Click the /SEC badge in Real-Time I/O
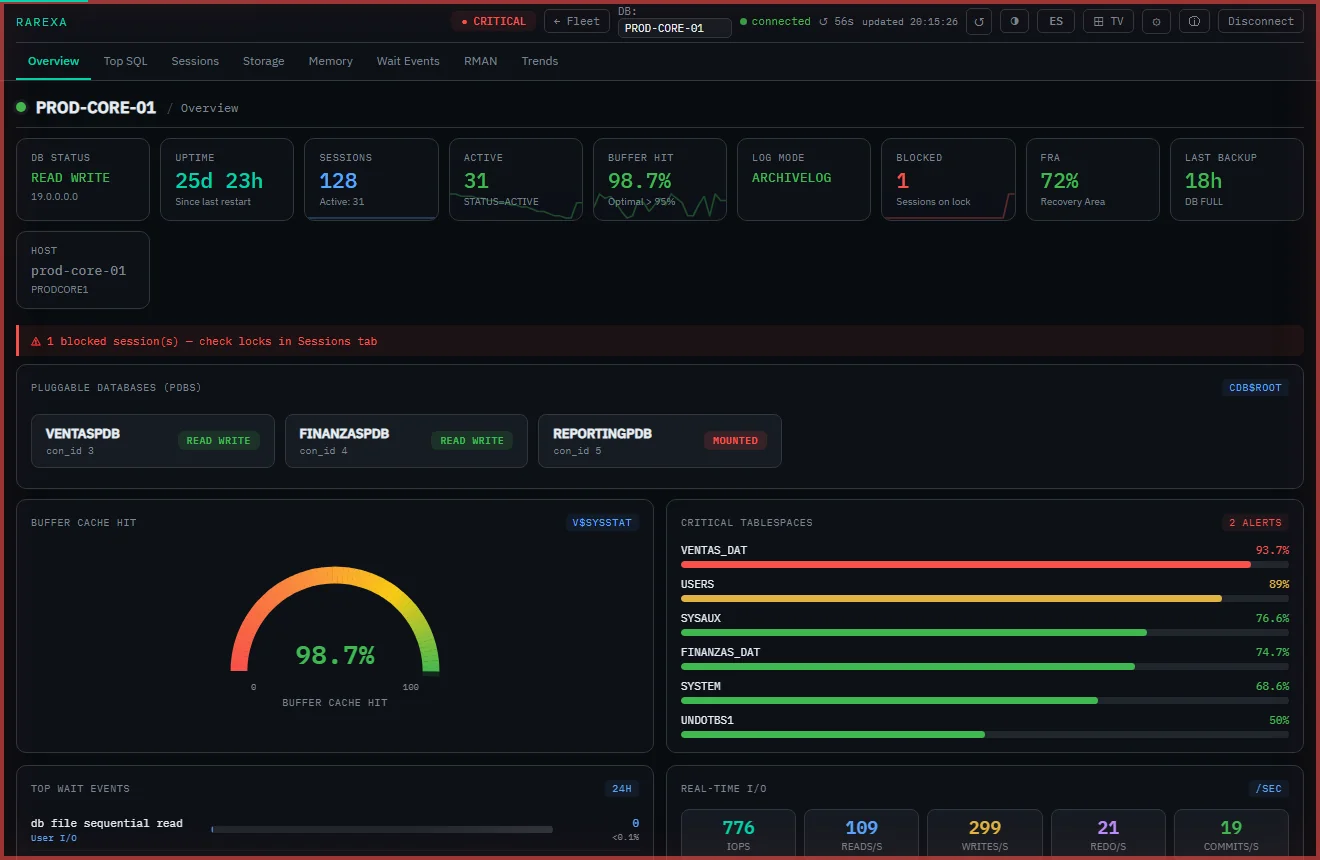1320x860 pixels. pyautogui.click(x=1269, y=789)
